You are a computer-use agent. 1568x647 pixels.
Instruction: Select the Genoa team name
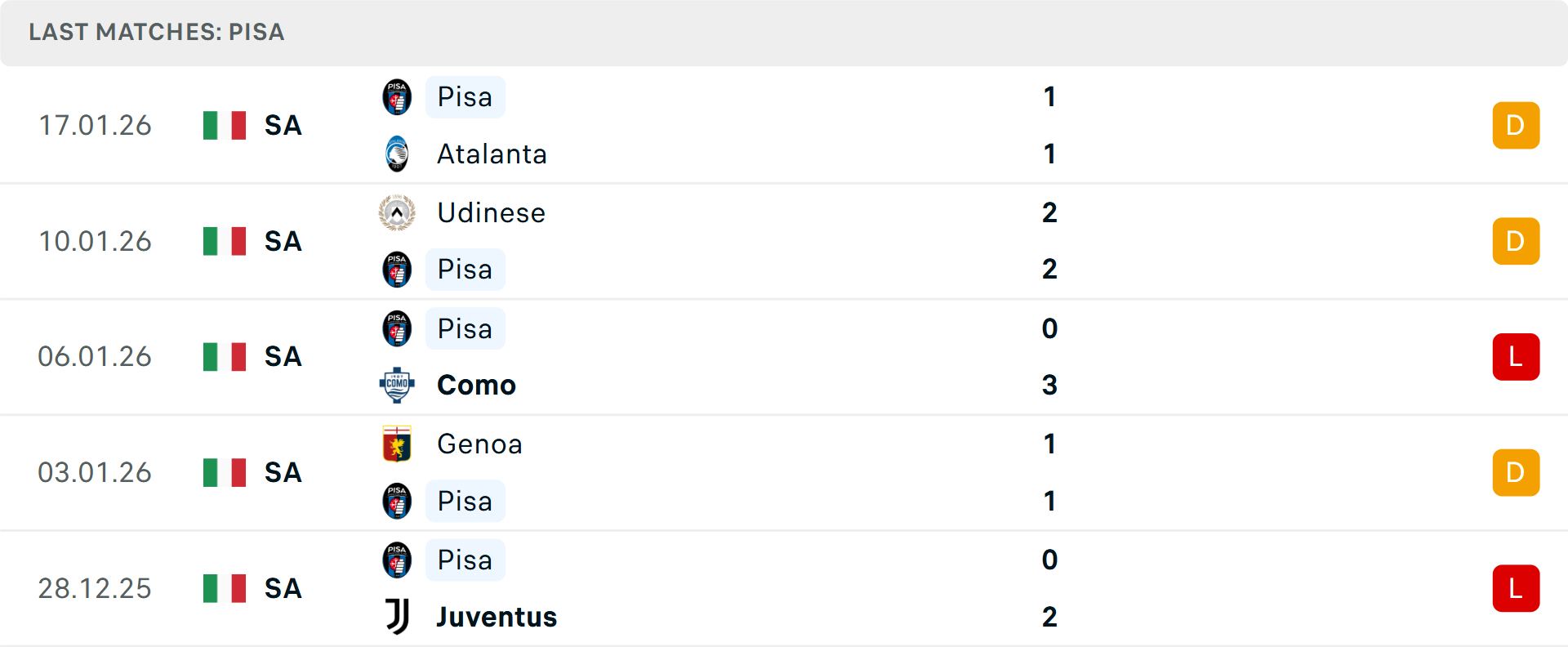[479, 444]
